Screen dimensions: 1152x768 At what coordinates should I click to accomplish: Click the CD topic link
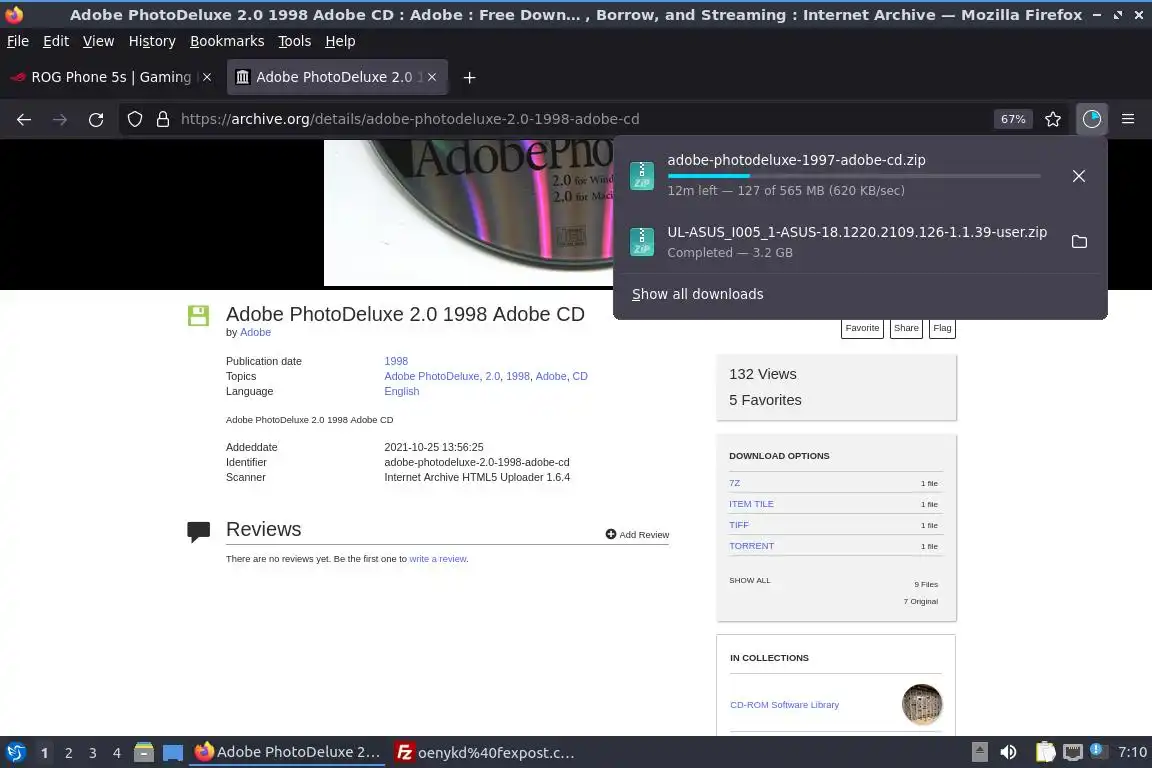pyautogui.click(x=580, y=376)
